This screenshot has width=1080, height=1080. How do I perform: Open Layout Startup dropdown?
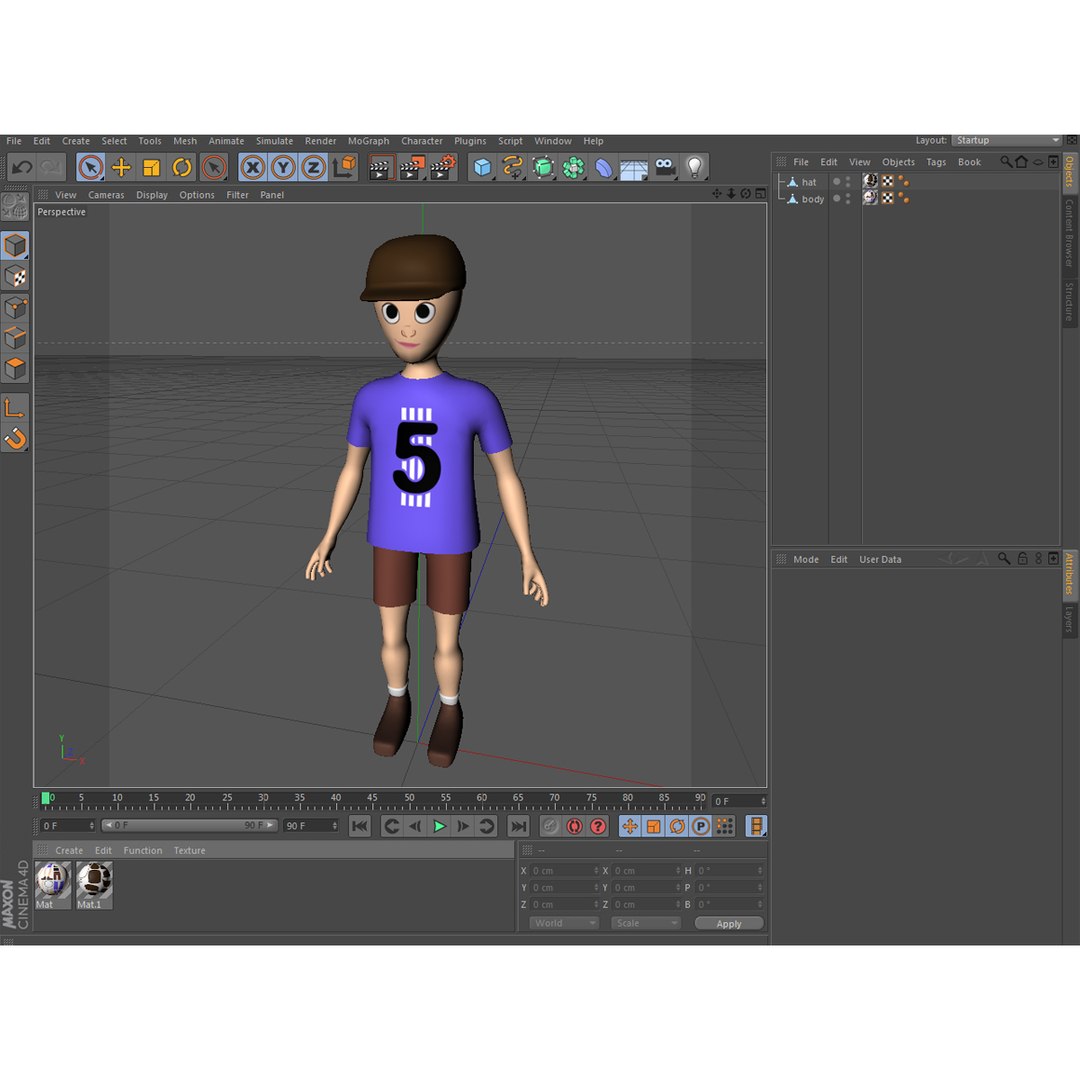pos(1006,140)
